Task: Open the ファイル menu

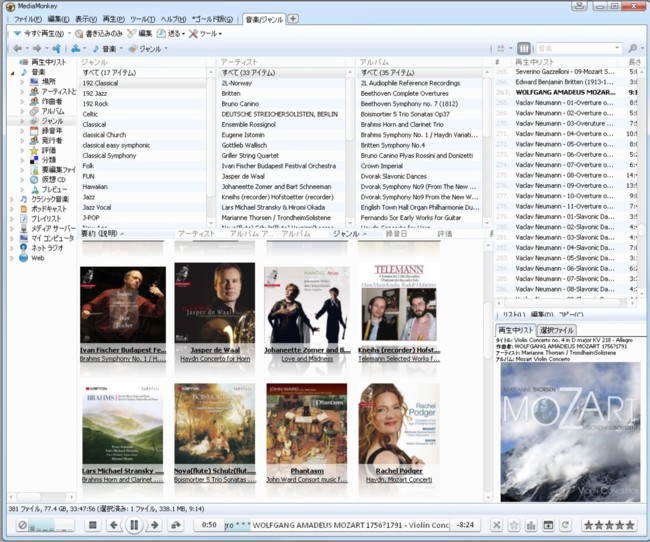Action: [x=28, y=19]
